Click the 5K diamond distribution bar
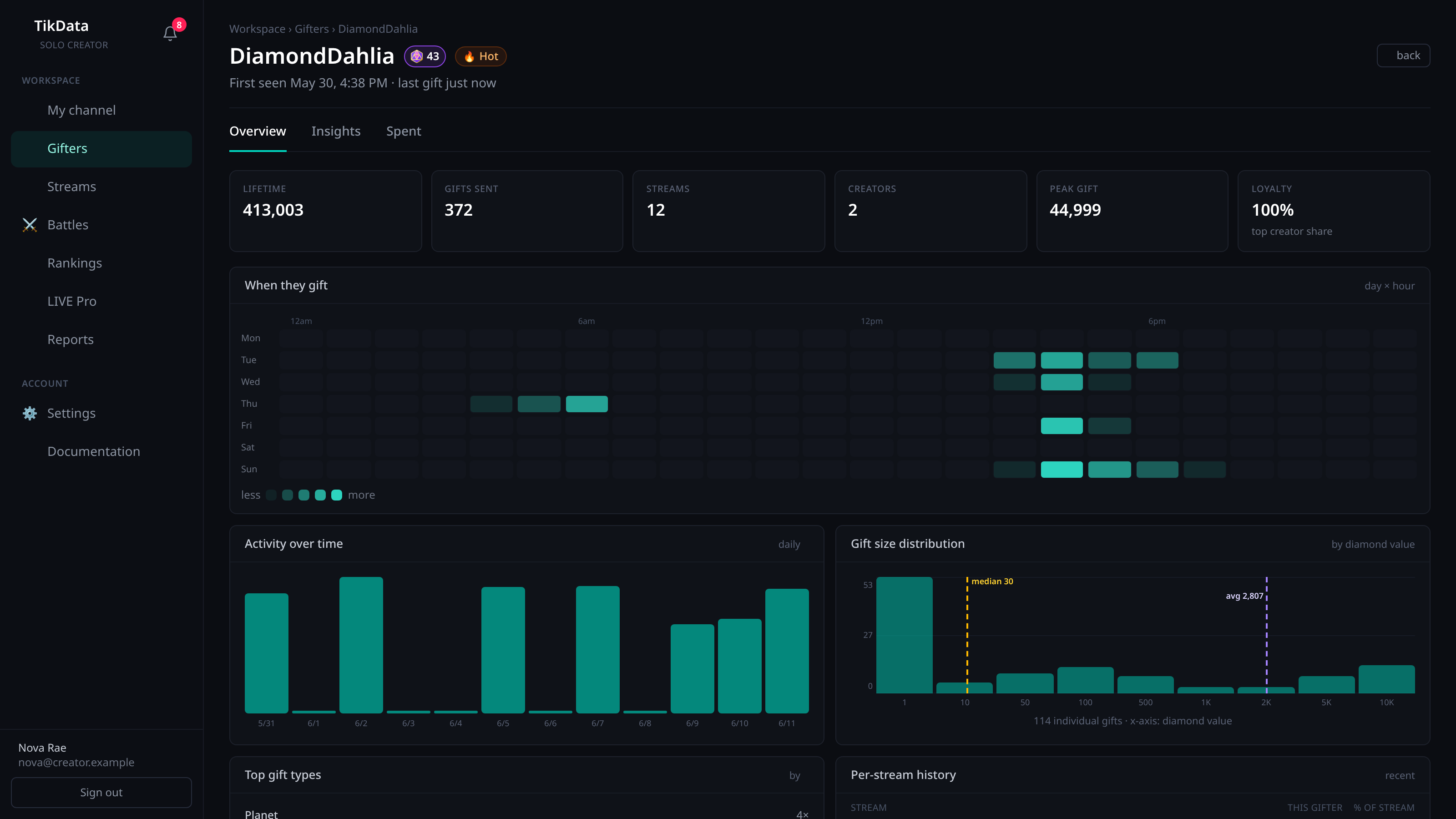The width and height of the screenshot is (1456, 819). click(1327, 685)
